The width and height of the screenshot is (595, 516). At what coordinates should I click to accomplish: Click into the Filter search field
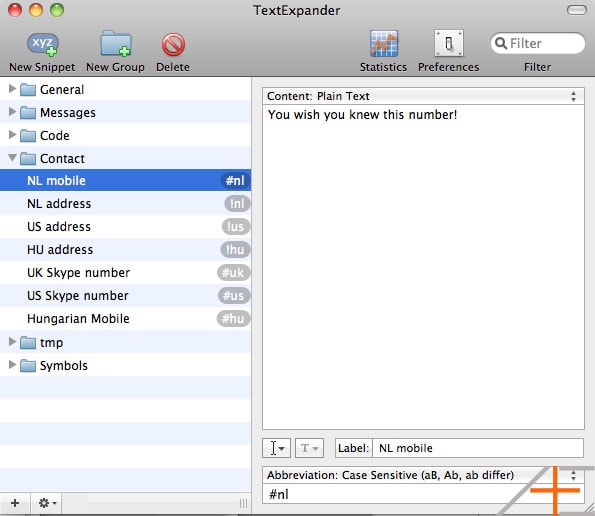(x=537, y=43)
